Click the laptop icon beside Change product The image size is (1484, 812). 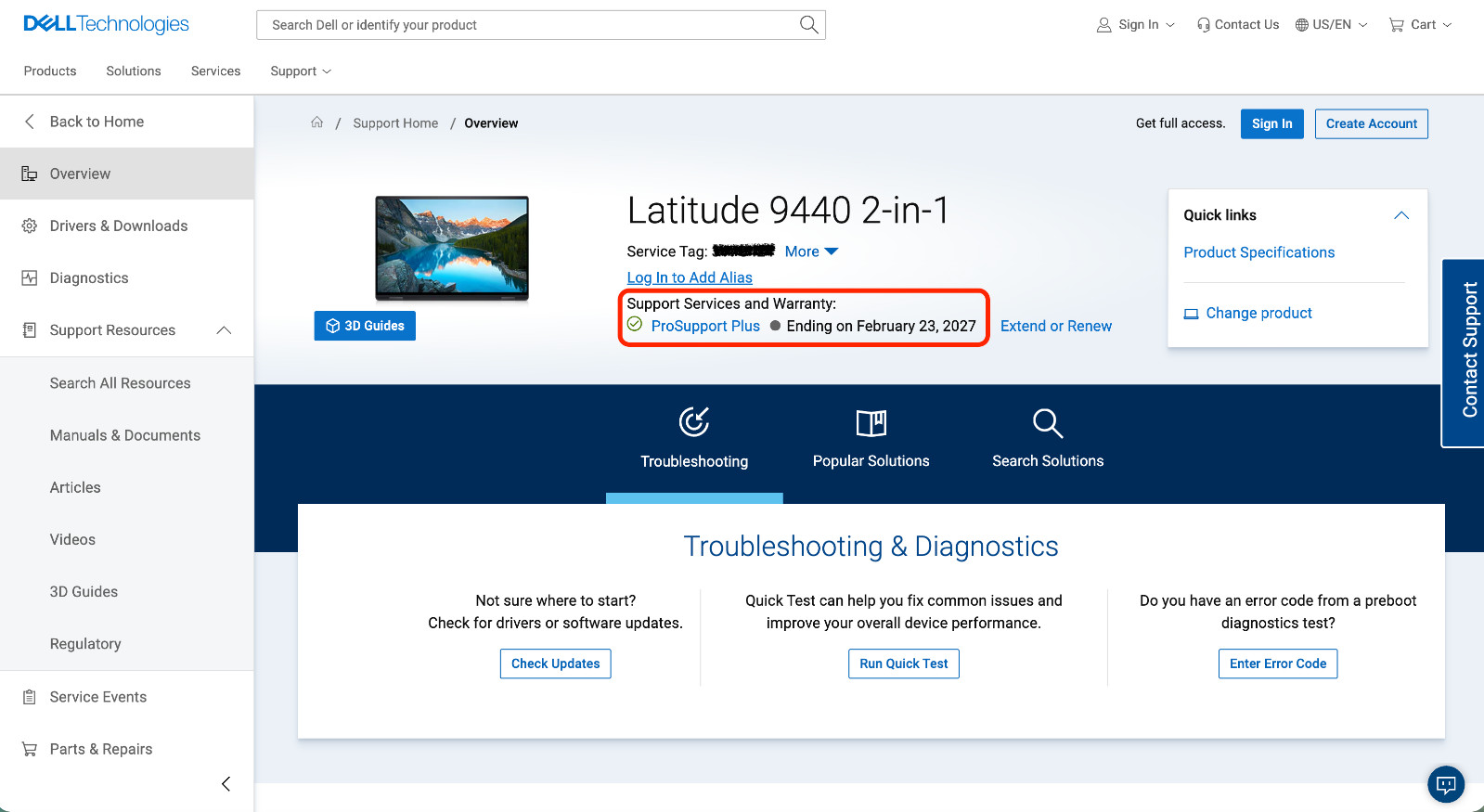[x=1192, y=314]
